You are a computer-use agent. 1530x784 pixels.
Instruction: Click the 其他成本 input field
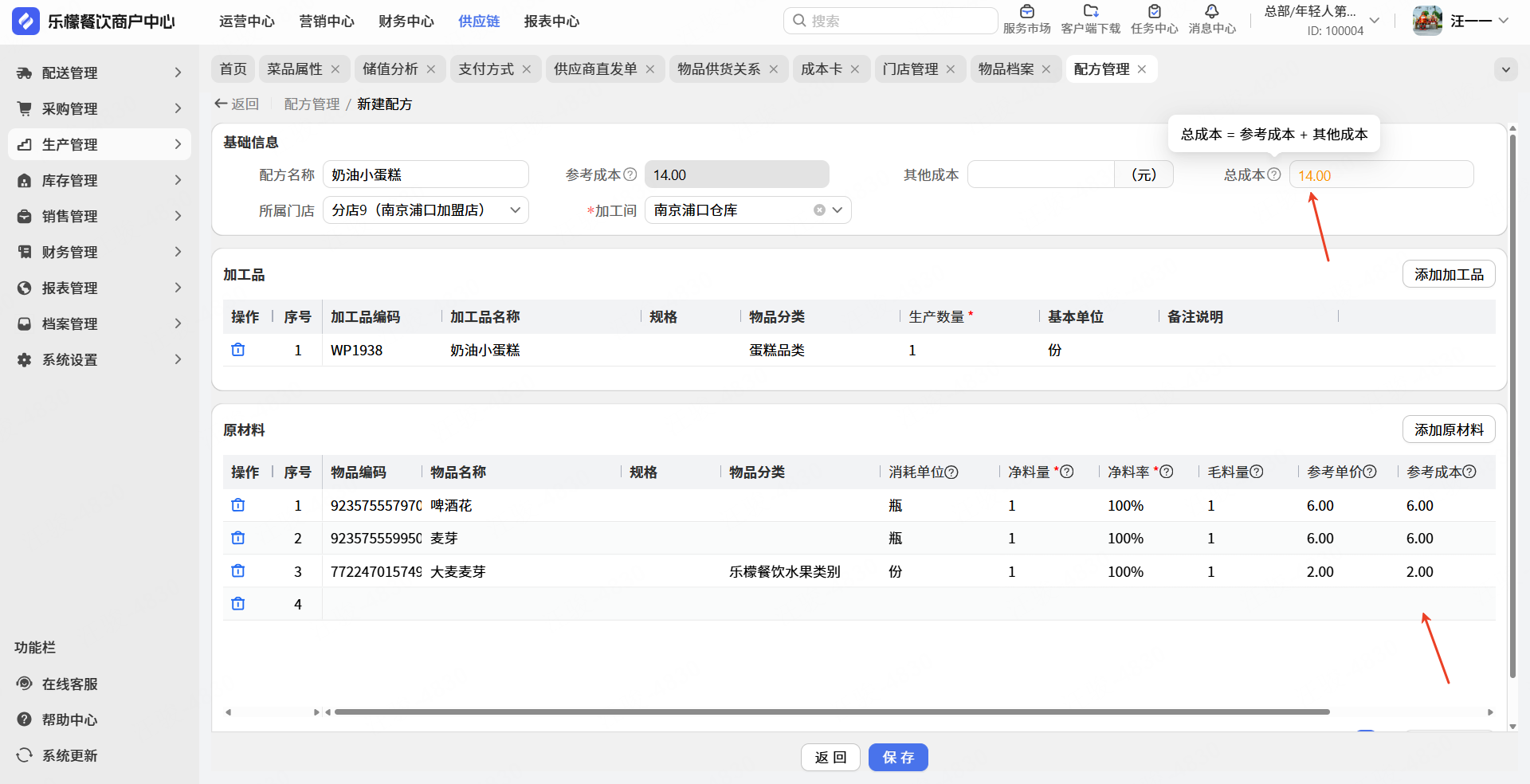pyautogui.click(x=1040, y=174)
